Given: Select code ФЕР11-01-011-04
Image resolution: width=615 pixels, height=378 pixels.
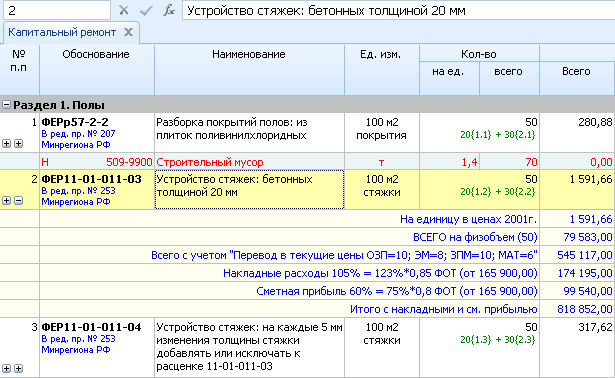Looking at the screenshot, I should pyautogui.click(x=91, y=327).
